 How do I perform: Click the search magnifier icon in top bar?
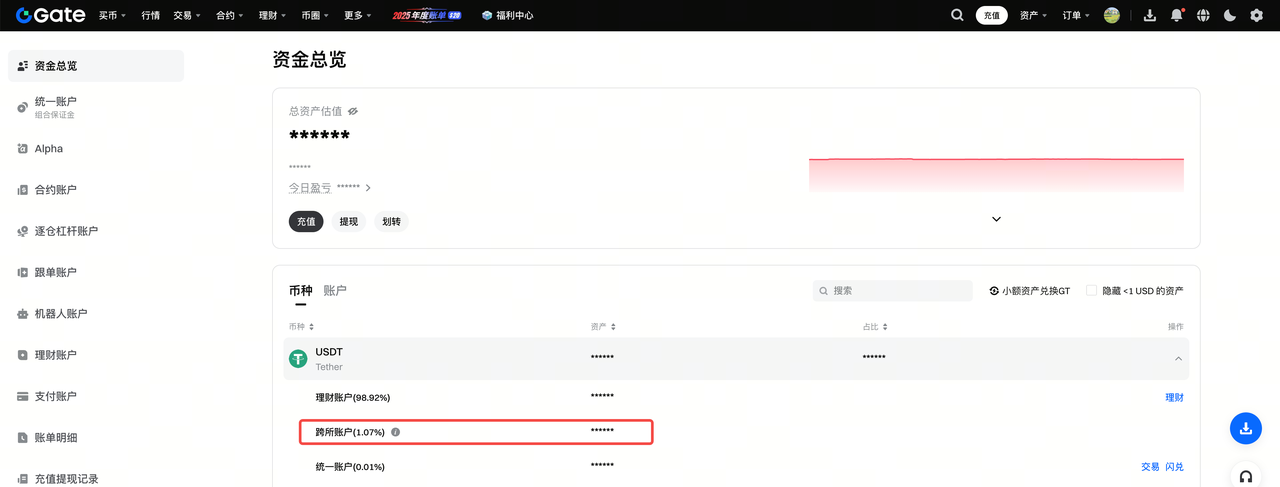click(957, 15)
